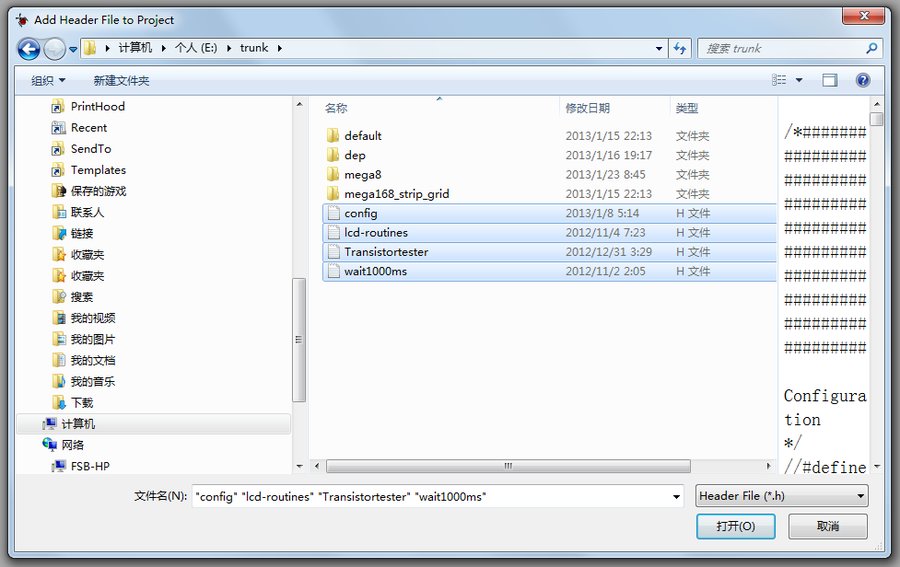This screenshot has width=900, height=567.
Task: Click the 取消 button
Action: [x=827, y=526]
